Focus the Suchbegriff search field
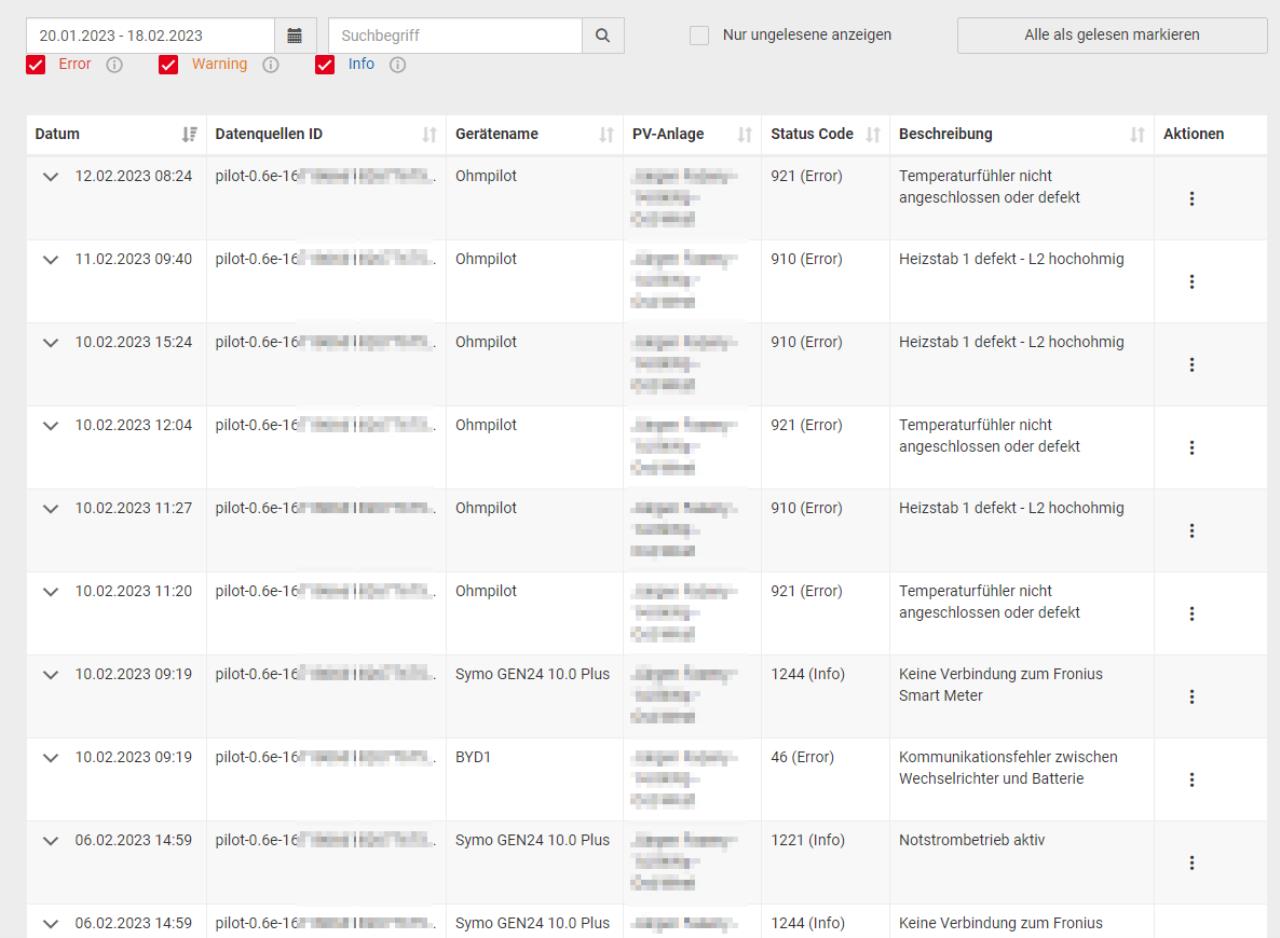1280x938 pixels. (x=455, y=35)
